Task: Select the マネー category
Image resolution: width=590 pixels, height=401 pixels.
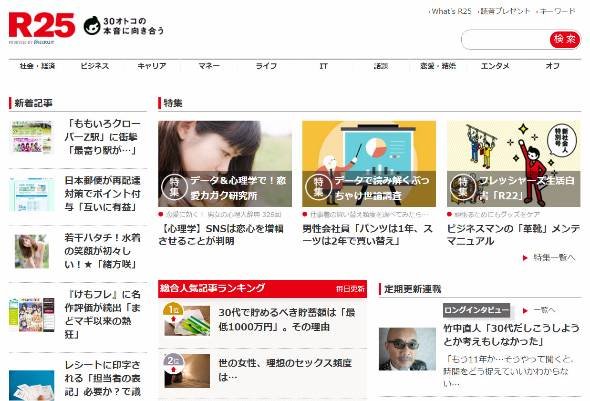Action: [209, 66]
